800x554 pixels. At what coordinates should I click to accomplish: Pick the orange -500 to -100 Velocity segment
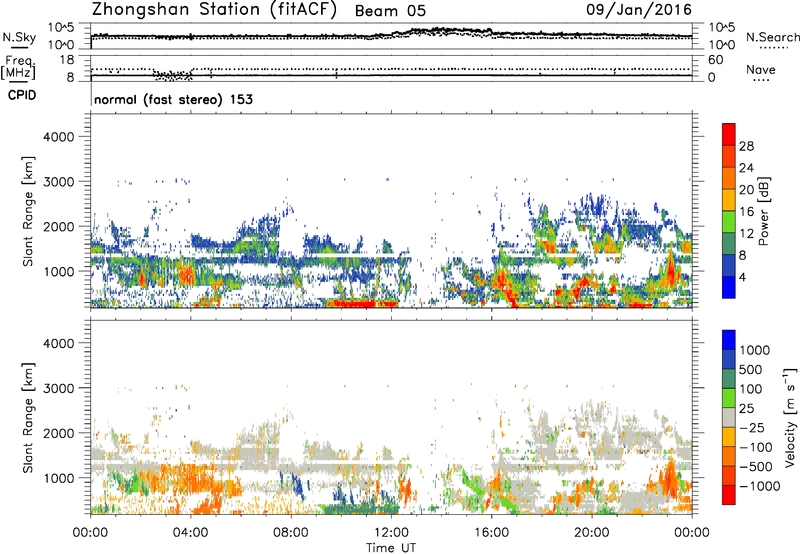pos(729,456)
